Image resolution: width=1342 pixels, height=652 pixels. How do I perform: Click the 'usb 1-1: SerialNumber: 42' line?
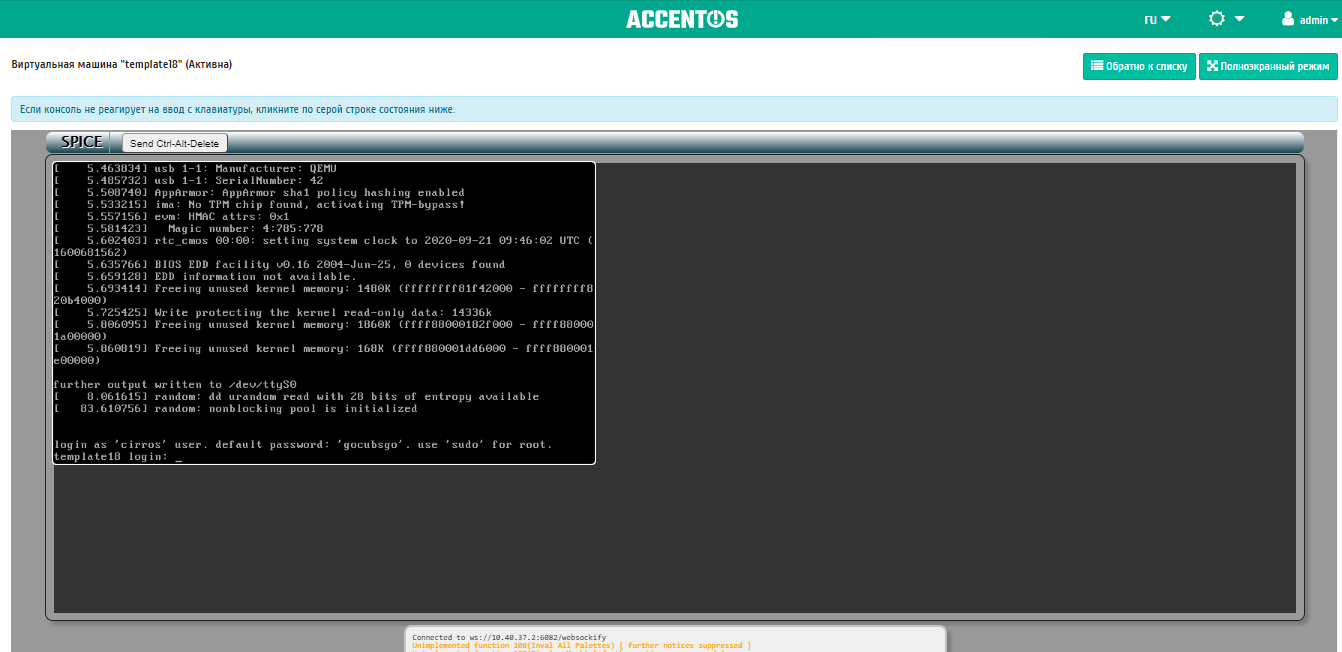click(188, 181)
